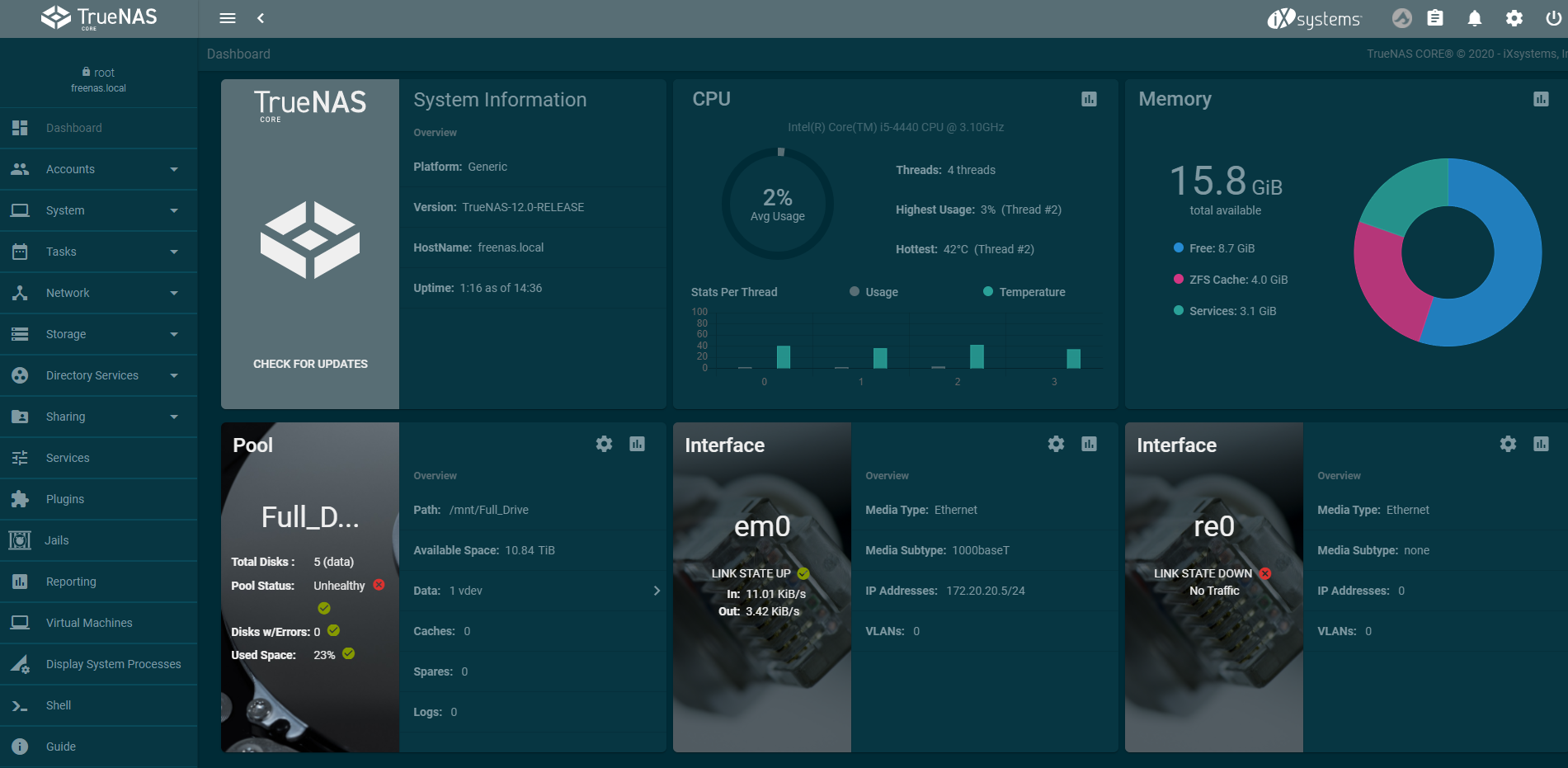Click the Guide menu label

tap(61, 747)
